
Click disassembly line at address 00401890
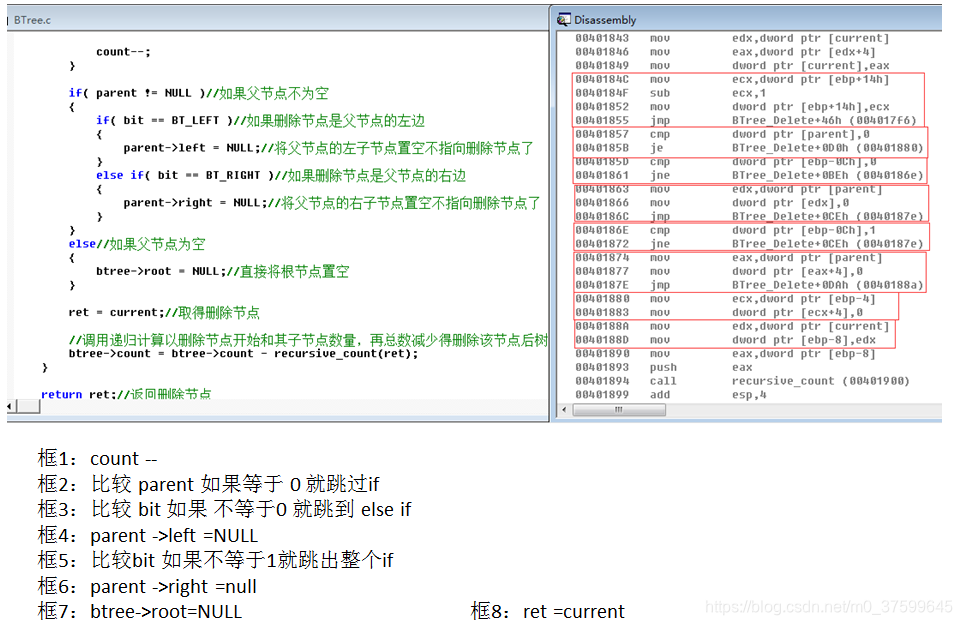point(725,353)
